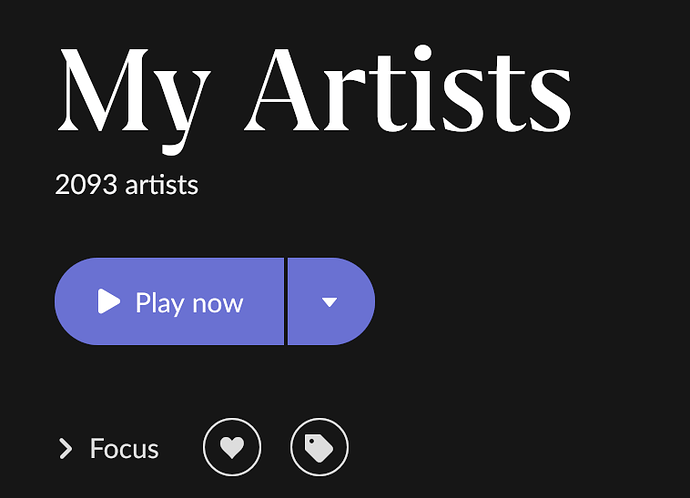Click the Focus label to expand filters
Viewport: 690px width, 498px height.
coord(124,449)
